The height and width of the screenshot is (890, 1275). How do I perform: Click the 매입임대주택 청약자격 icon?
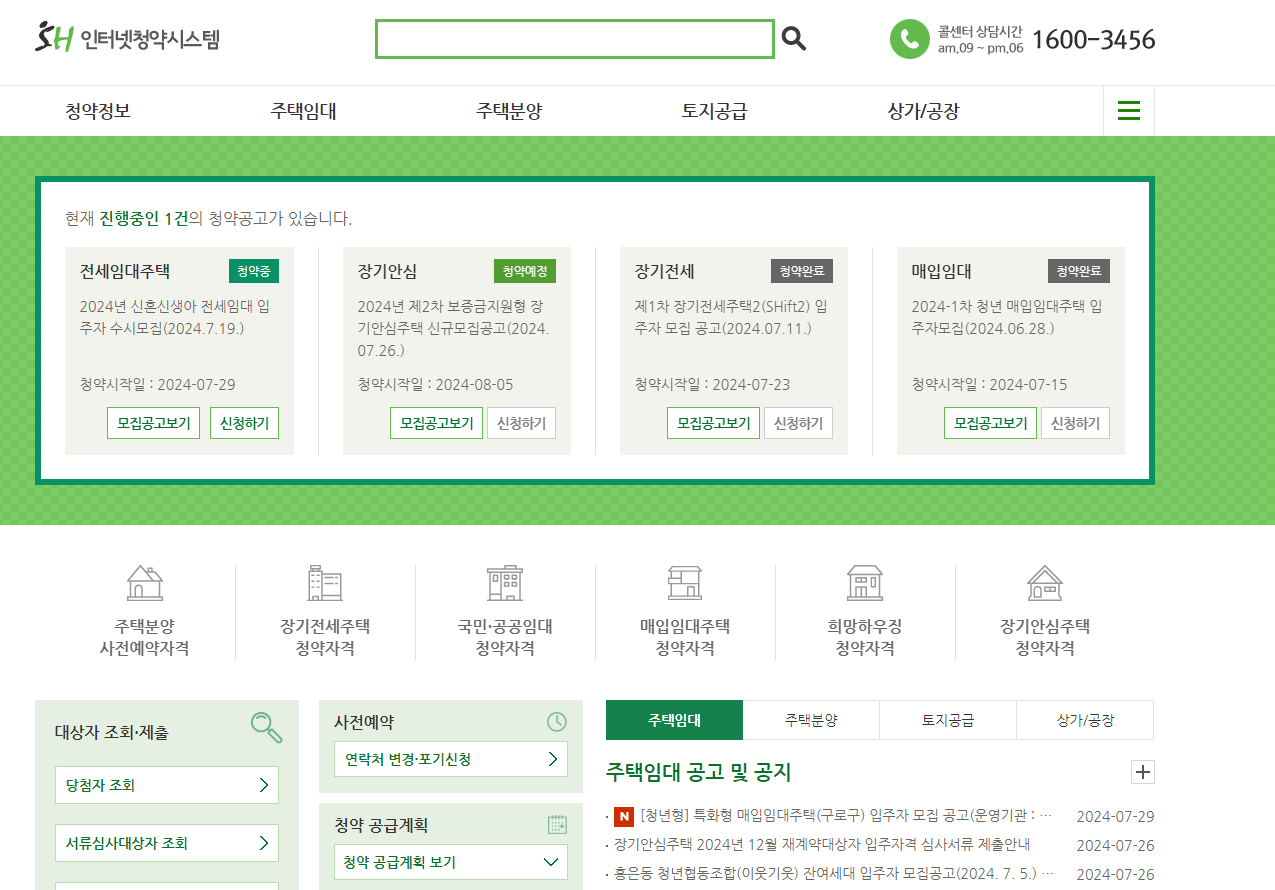point(684,582)
